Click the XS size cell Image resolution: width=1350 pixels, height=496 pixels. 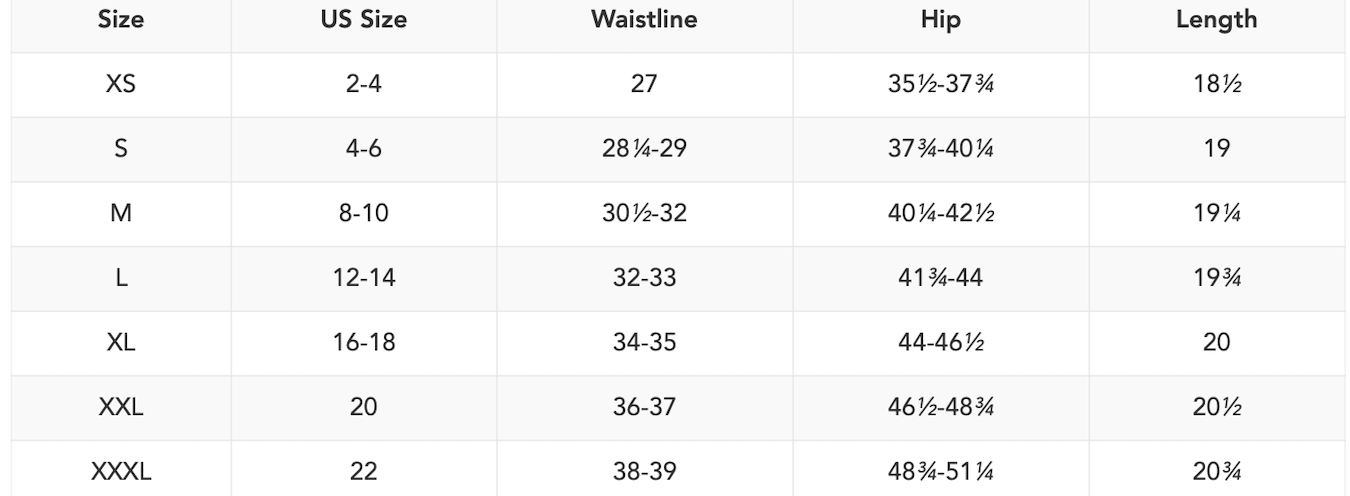[121, 84]
